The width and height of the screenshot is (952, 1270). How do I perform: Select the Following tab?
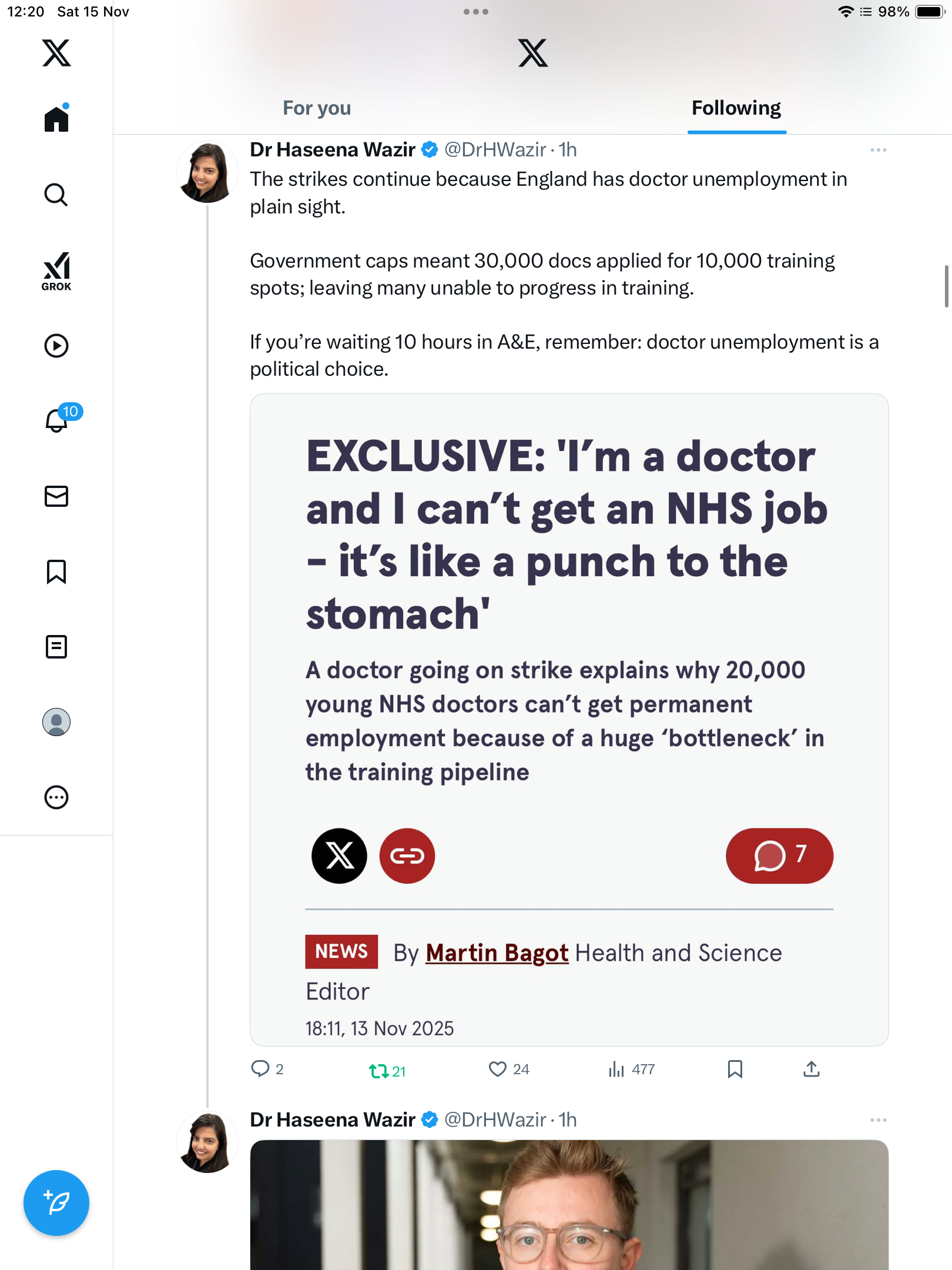(x=736, y=108)
